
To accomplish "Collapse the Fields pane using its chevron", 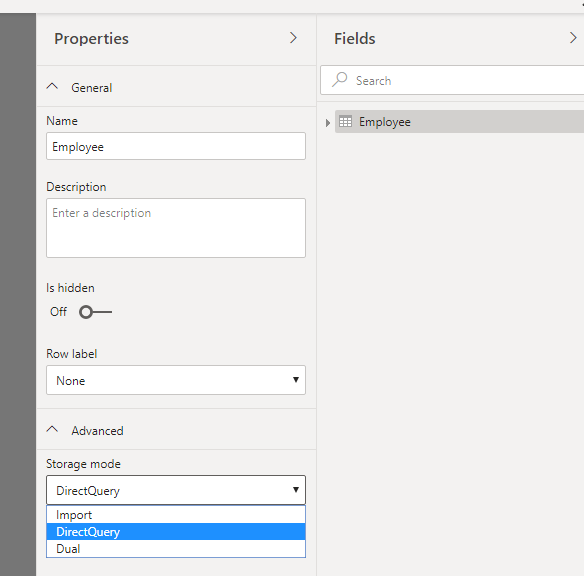I will (573, 38).
